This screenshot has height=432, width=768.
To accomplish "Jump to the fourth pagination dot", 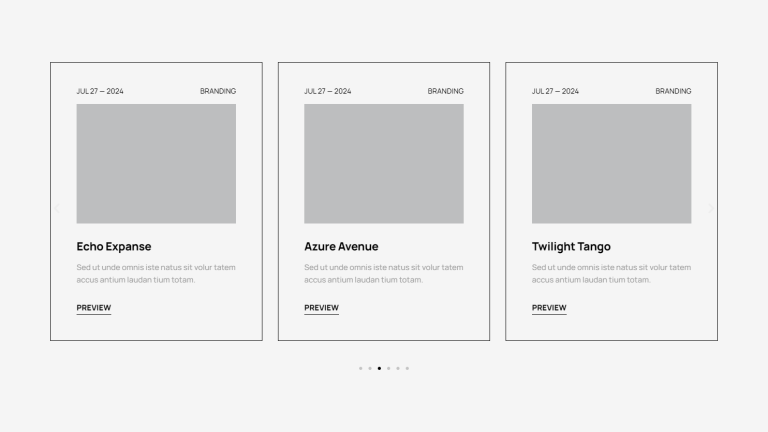I will (388, 368).
